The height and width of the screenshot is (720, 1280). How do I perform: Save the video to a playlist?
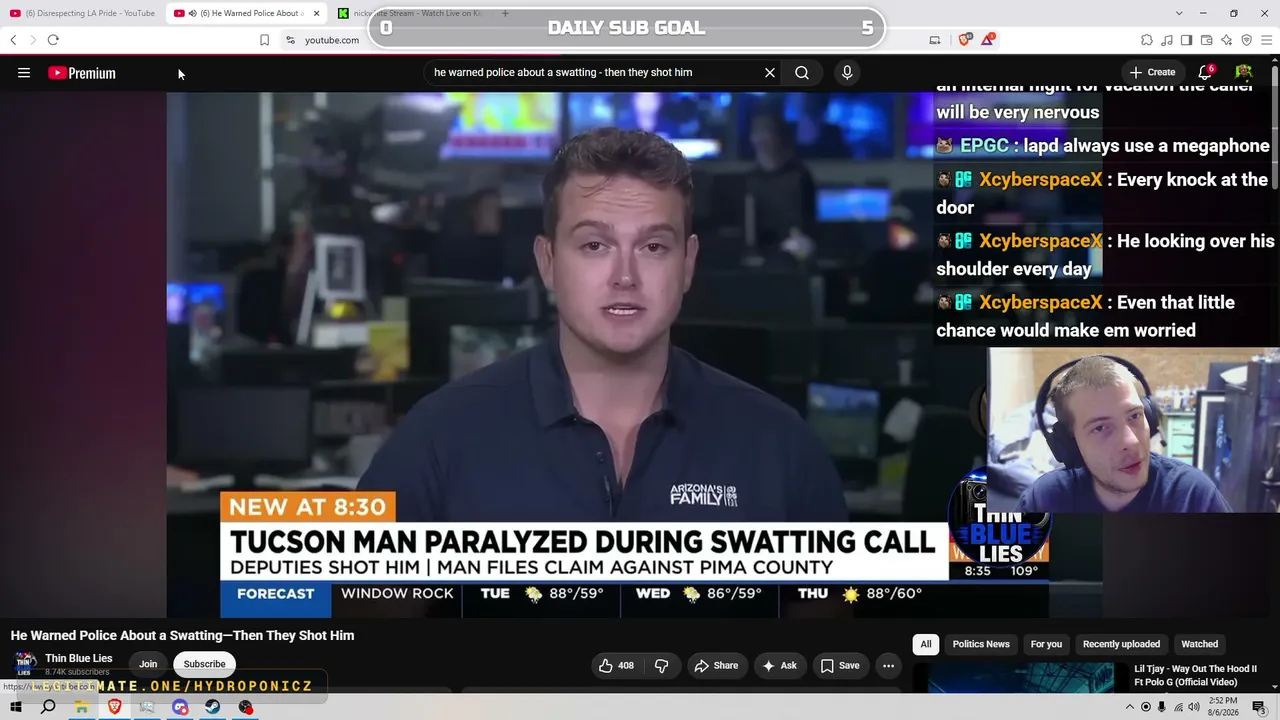point(840,666)
